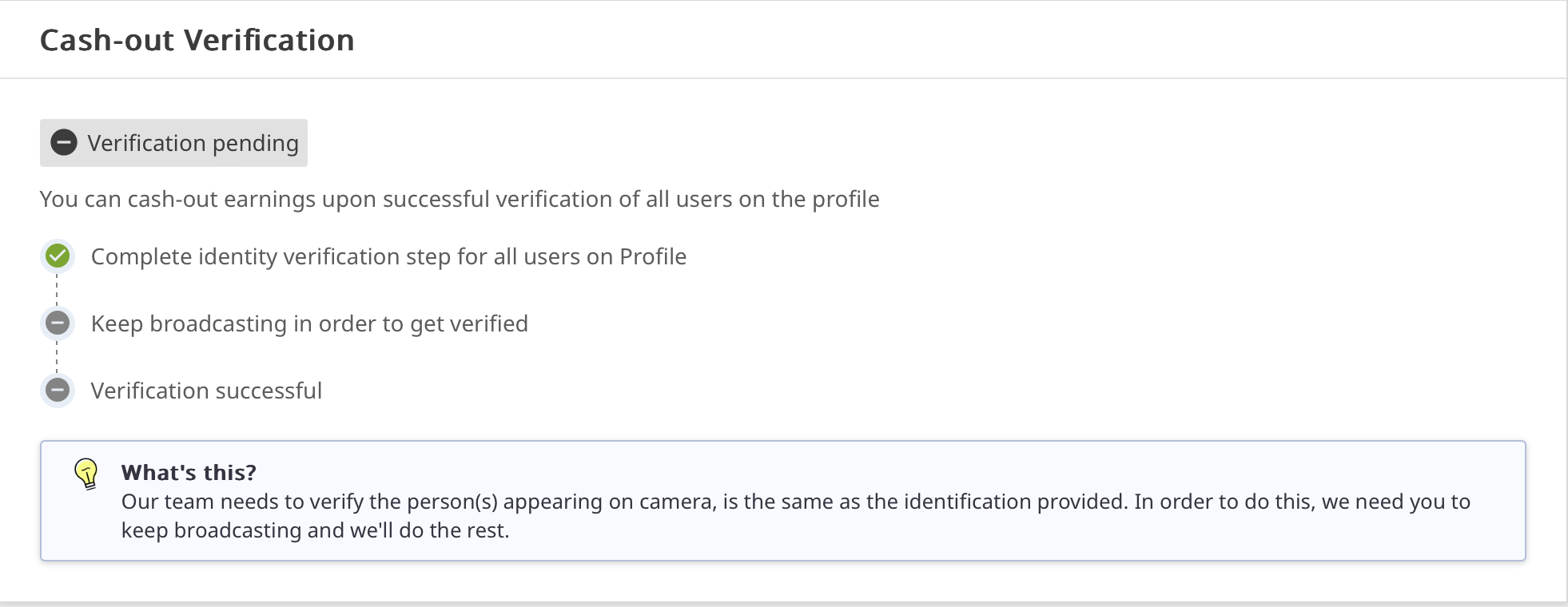Click Keep broadcasting in order to get verified

(x=309, y=324)
